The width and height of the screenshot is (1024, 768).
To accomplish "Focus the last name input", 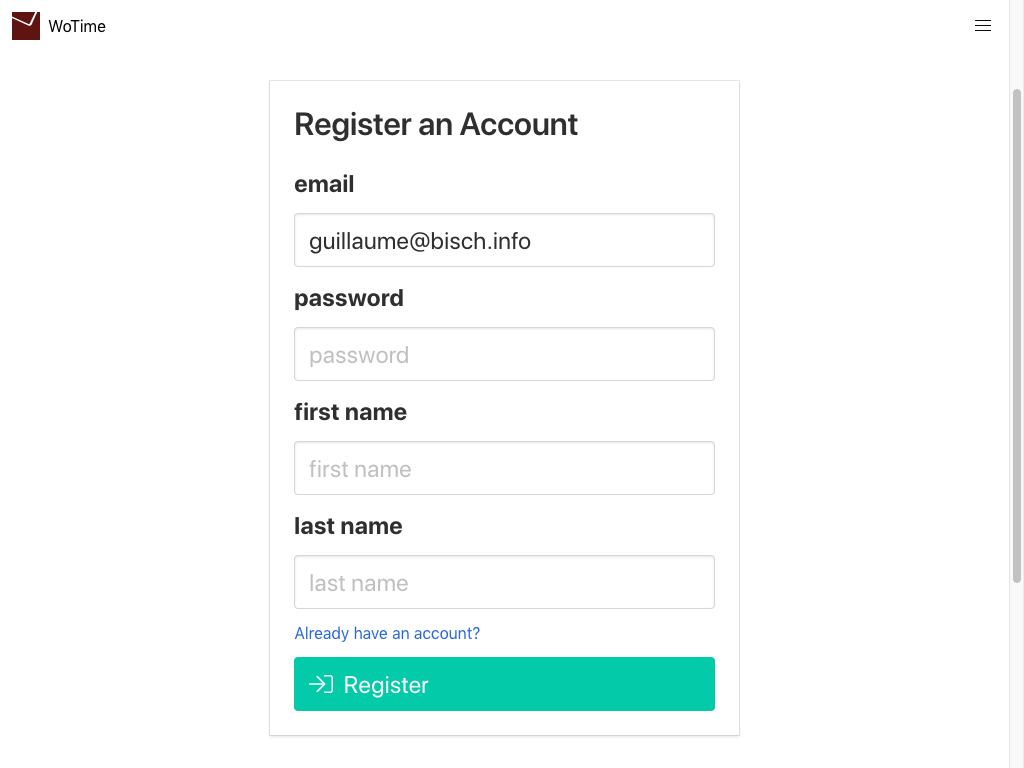I will coord(504,582).
